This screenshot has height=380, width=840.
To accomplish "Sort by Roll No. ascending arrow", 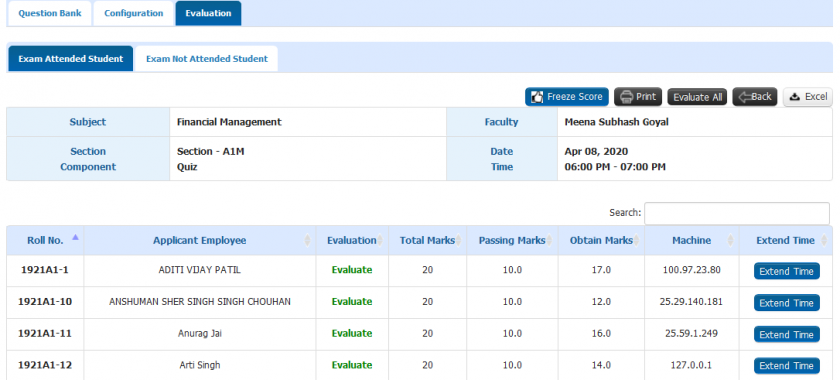I will pos(76,237).
